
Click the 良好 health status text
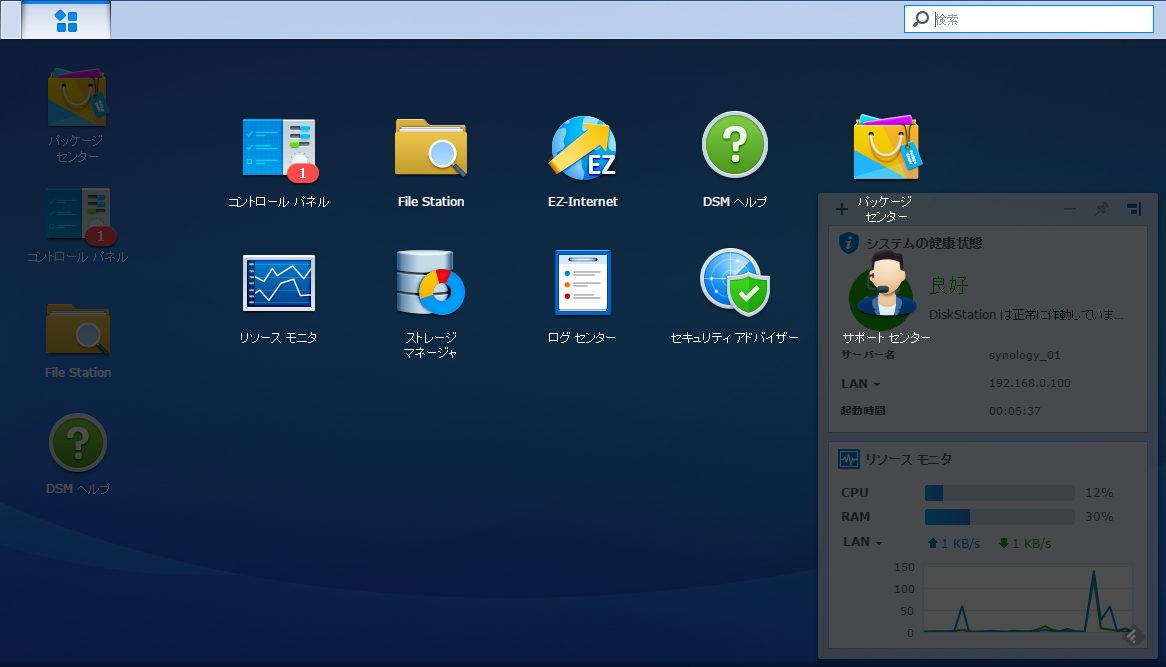949,285
